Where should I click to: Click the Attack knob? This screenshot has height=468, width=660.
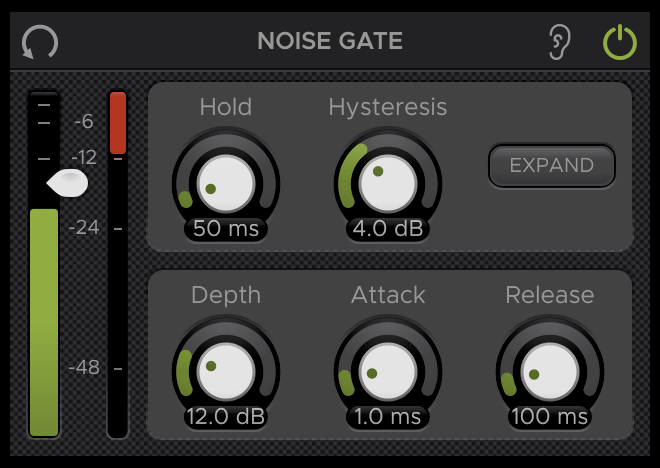coord(388,372)
